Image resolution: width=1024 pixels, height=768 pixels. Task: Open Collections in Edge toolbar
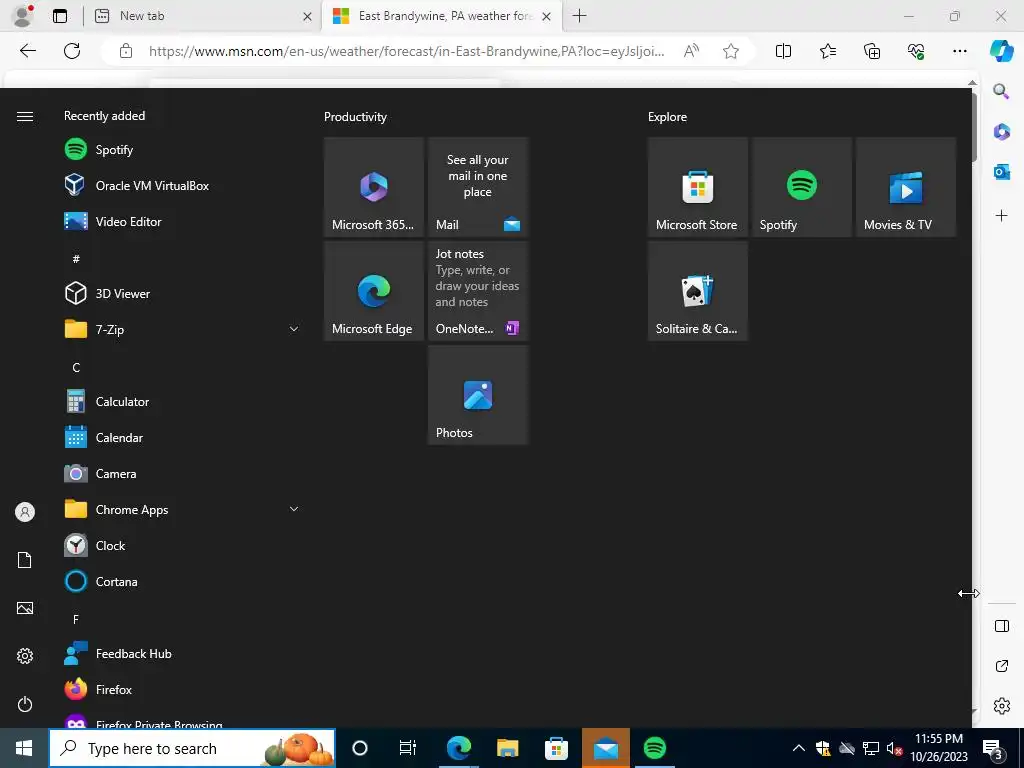(872, 51)
